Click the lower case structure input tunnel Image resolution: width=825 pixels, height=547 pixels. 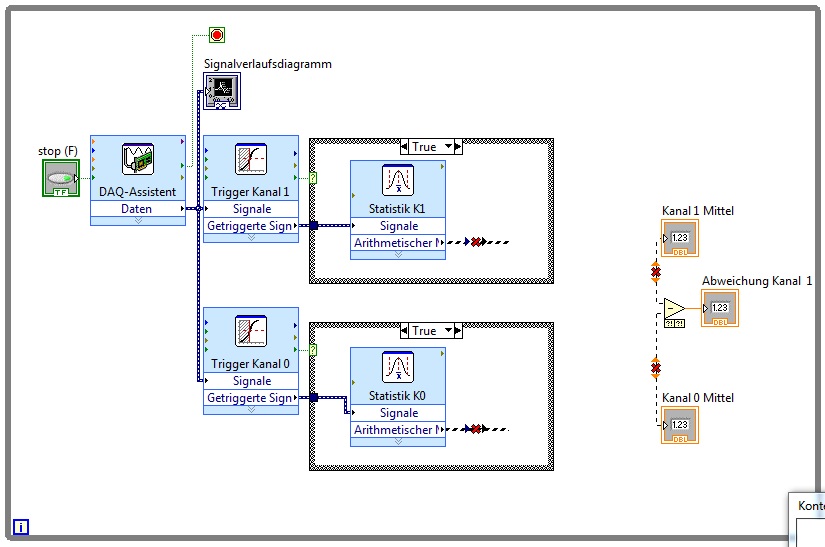(314, 398)
